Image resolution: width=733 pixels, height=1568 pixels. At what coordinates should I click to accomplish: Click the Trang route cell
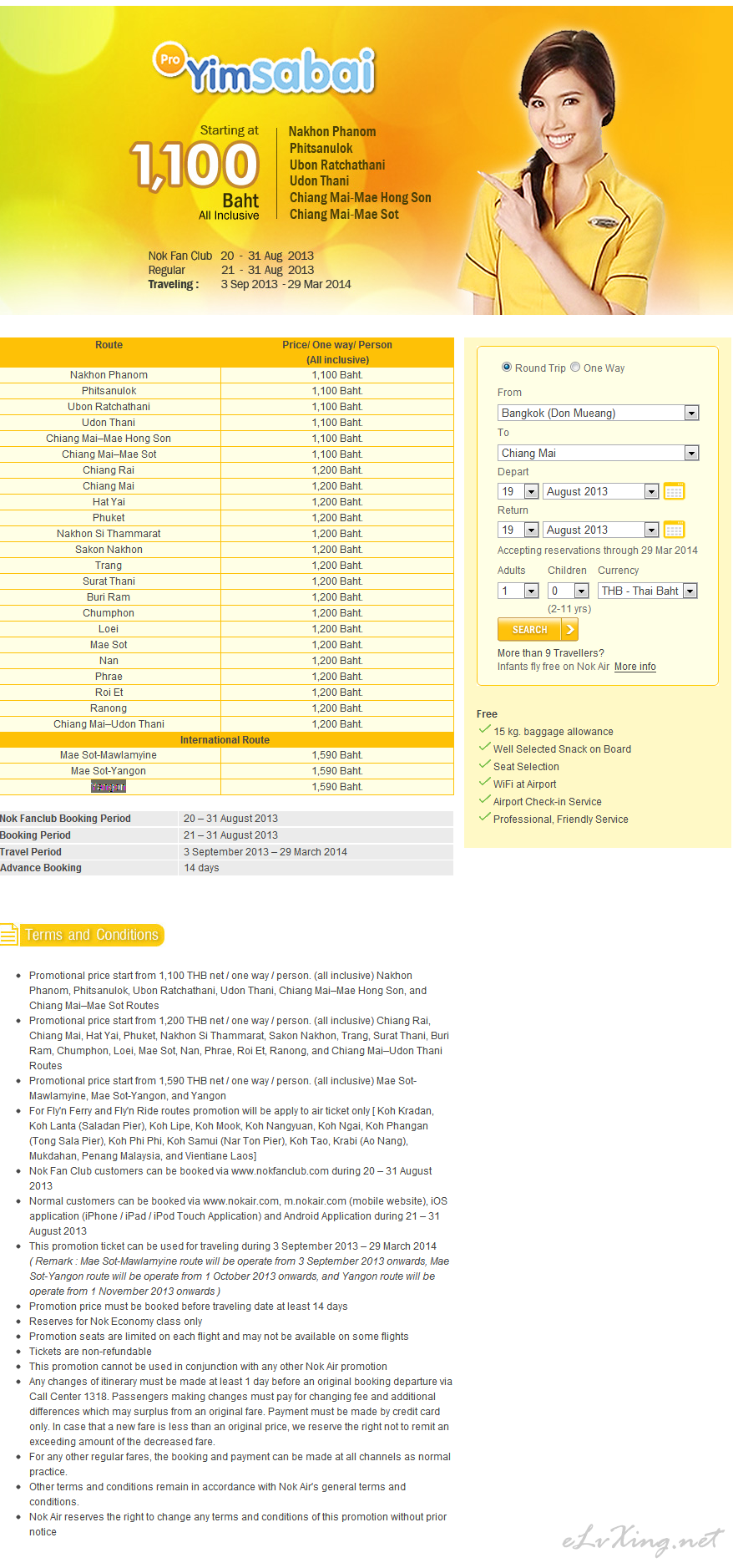pyautogui.click(x=109, y=566)
